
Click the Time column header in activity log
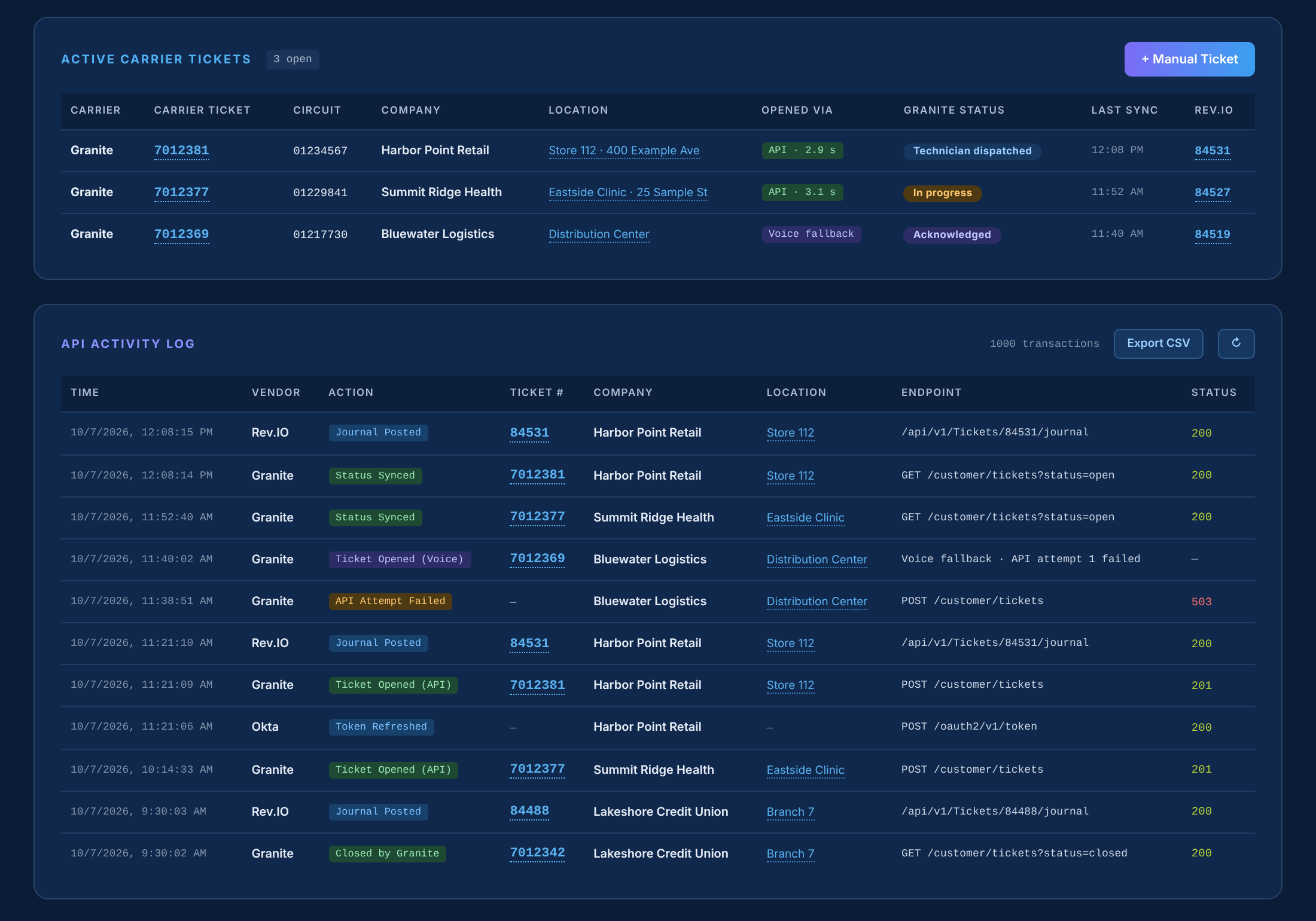tap(85, 392)
